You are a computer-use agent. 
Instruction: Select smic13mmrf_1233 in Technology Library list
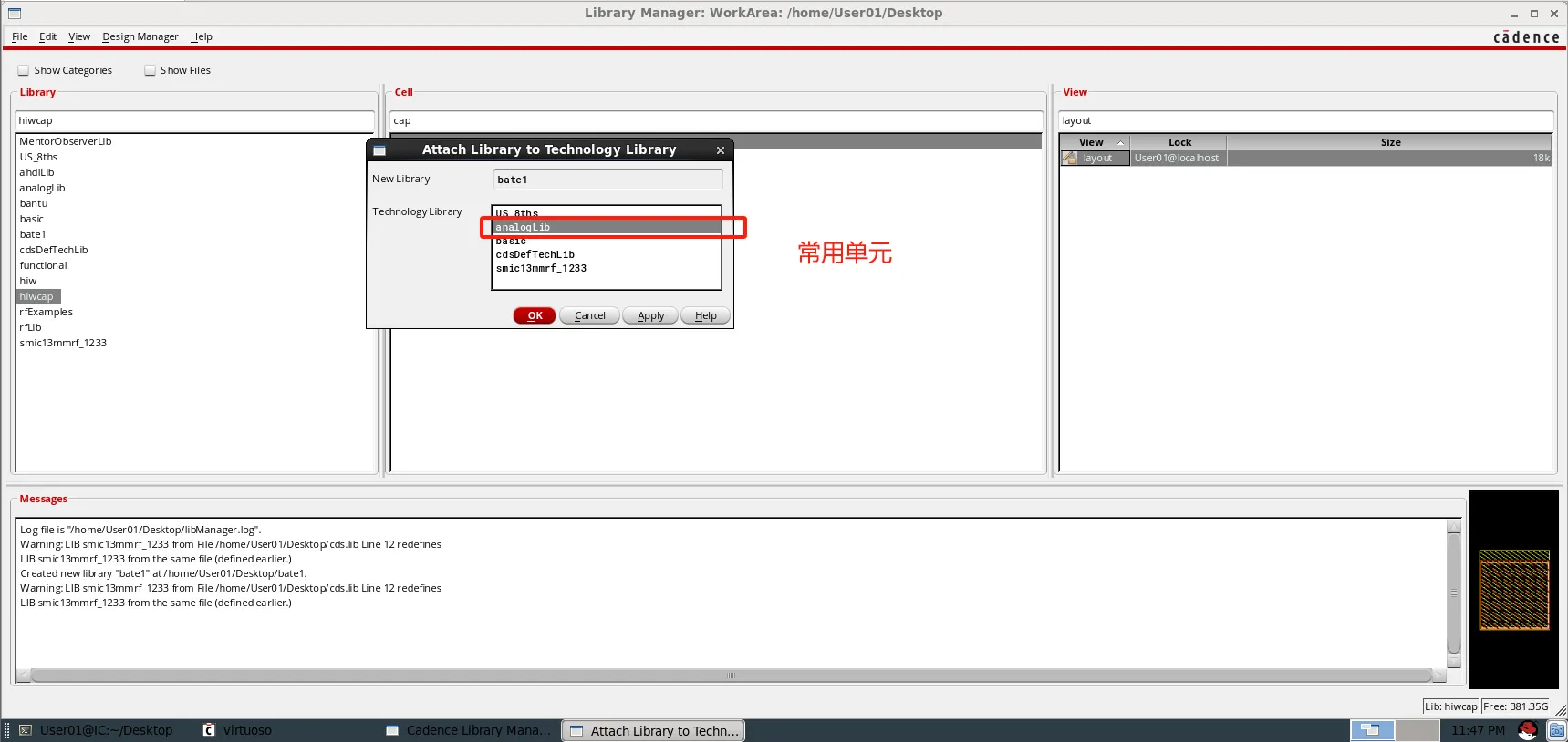(541, 268)
